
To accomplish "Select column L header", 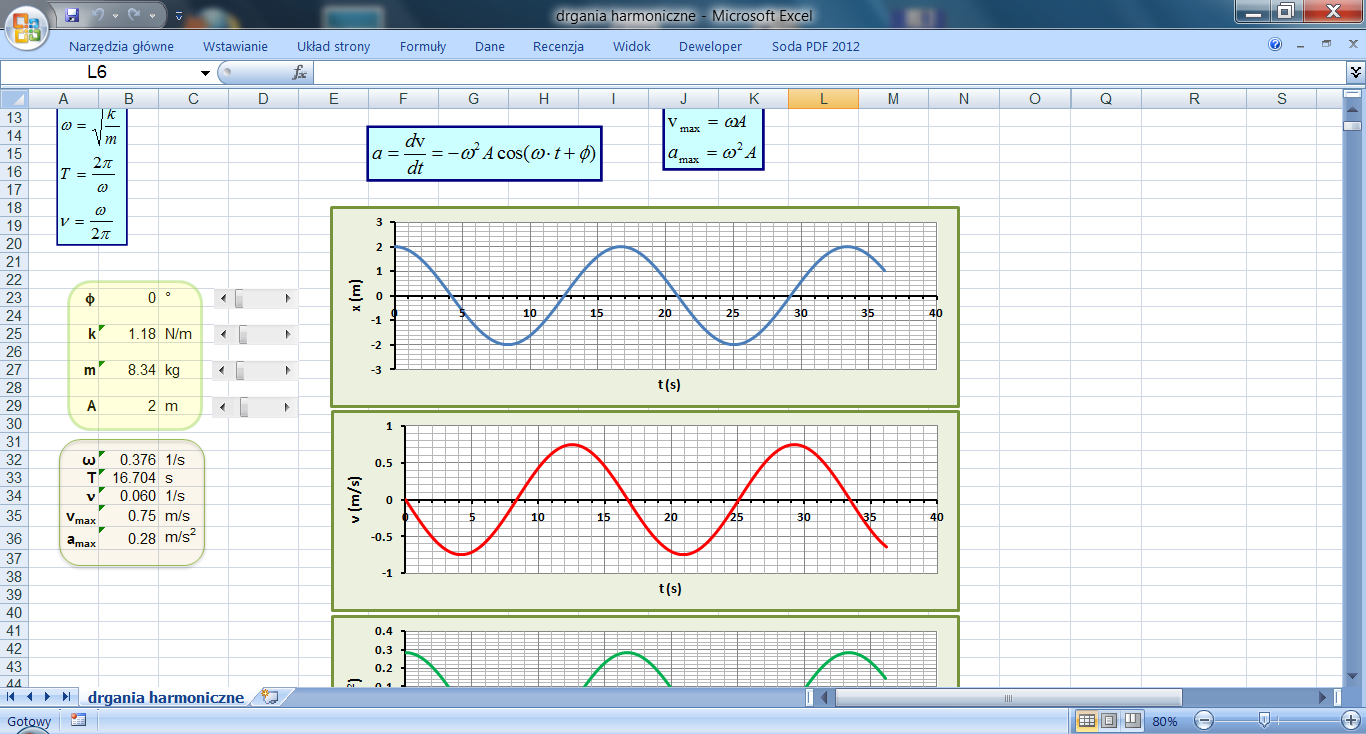I will coord(823,99).
